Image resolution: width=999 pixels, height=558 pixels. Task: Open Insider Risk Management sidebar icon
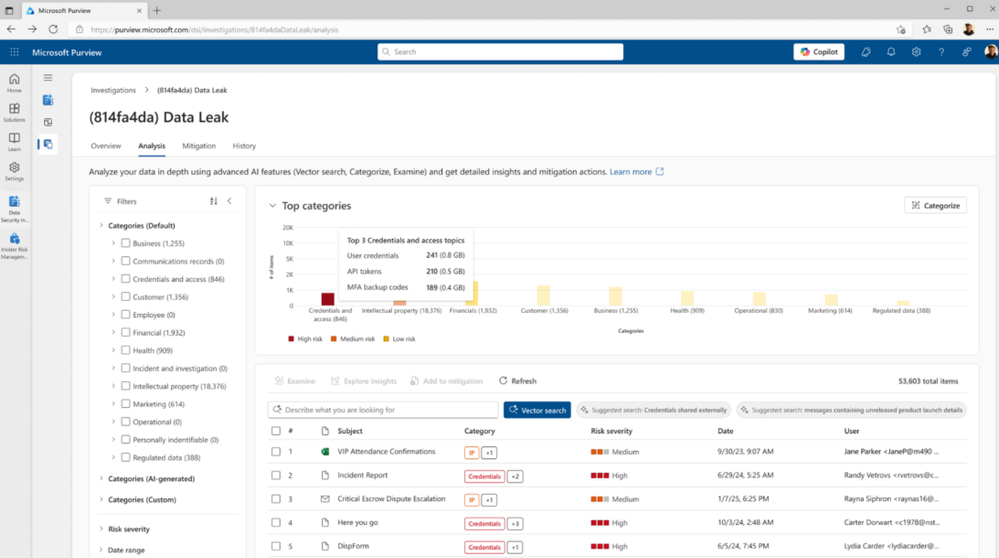[x=14, y=246]
